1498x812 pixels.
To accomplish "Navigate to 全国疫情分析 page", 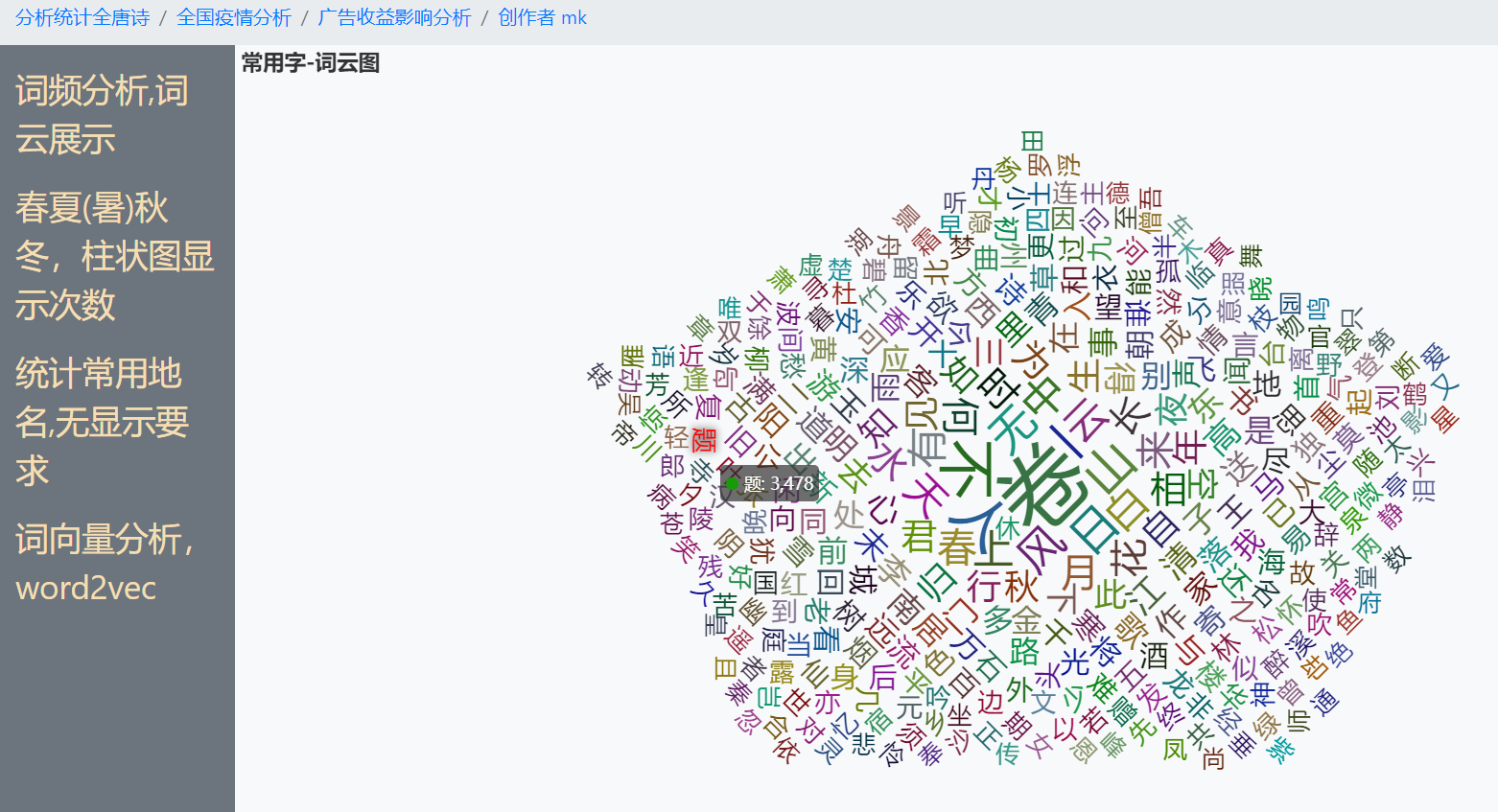I will pyautogui.click(x=235, y=17).
